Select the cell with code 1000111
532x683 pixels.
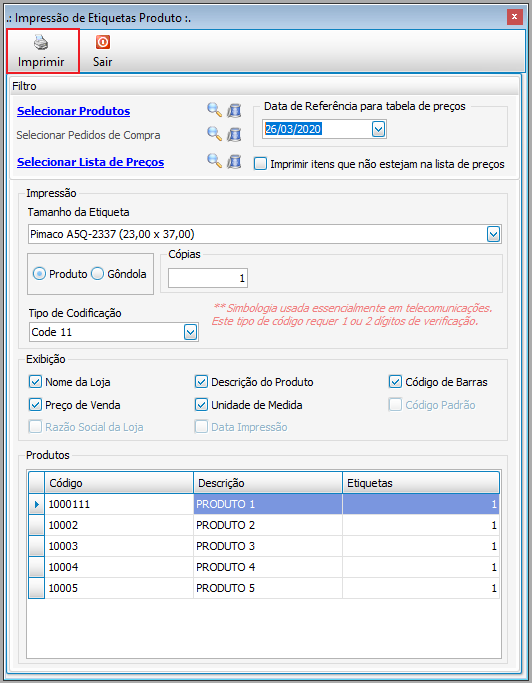point(119,504)
